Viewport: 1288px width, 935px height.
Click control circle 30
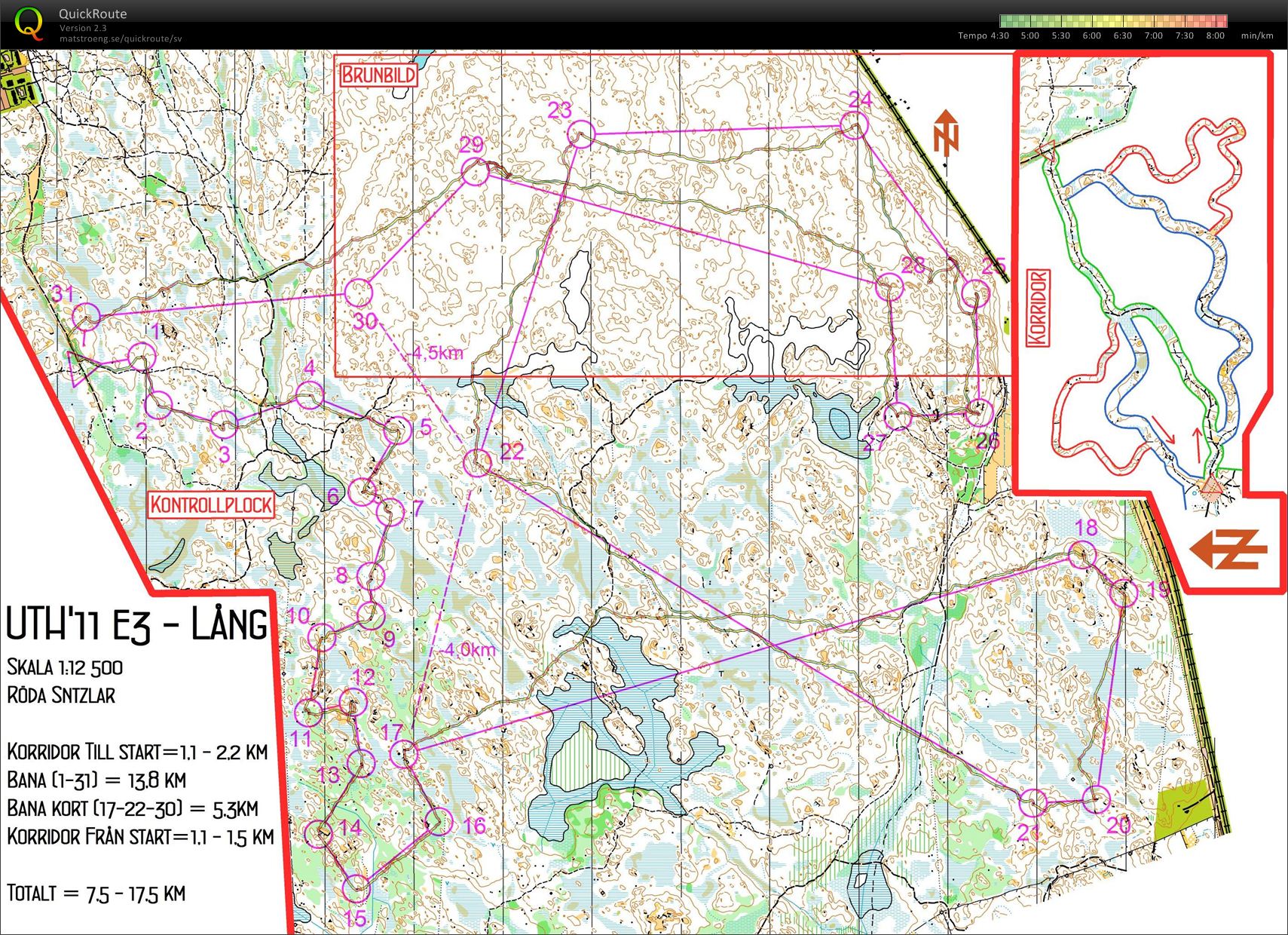click(359, 293)
